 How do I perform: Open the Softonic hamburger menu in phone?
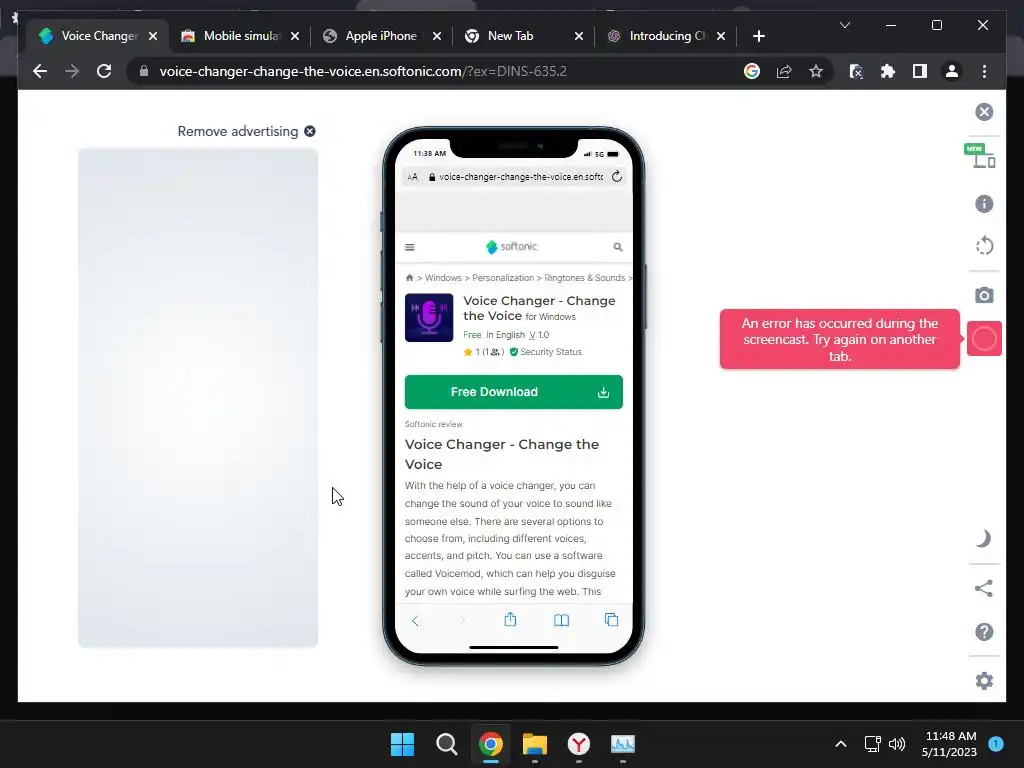[x=409, y=247]
